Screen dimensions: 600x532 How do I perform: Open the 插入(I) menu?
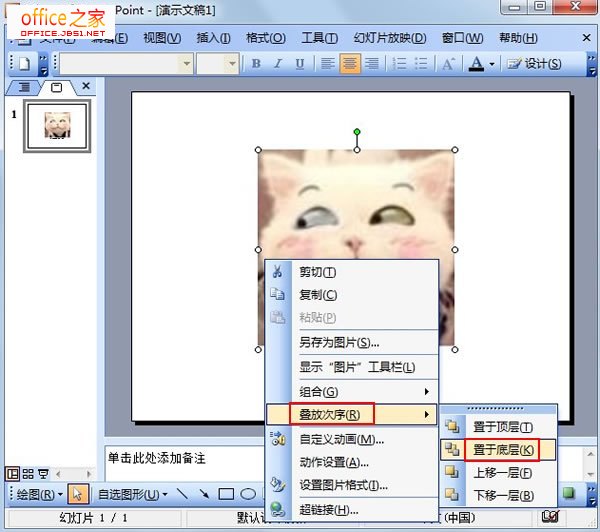[x=213, y=38]
